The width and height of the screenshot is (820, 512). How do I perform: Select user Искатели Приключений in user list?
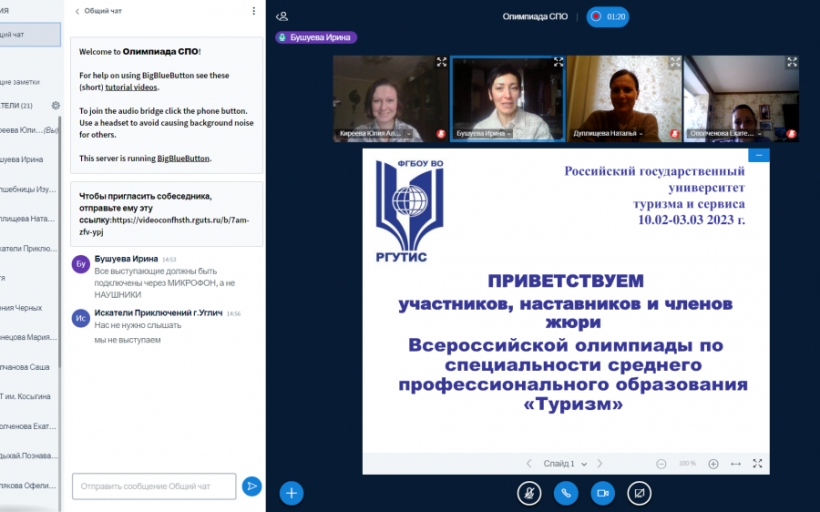[29, 248]
